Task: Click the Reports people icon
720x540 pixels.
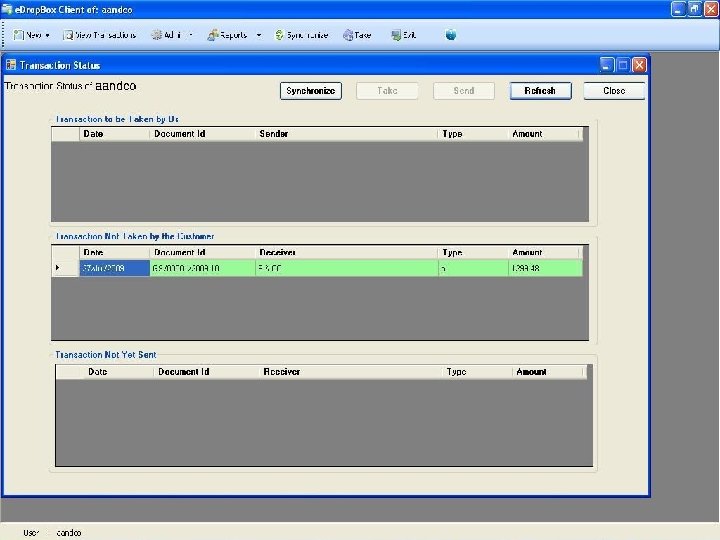Action: click(213, 35)
